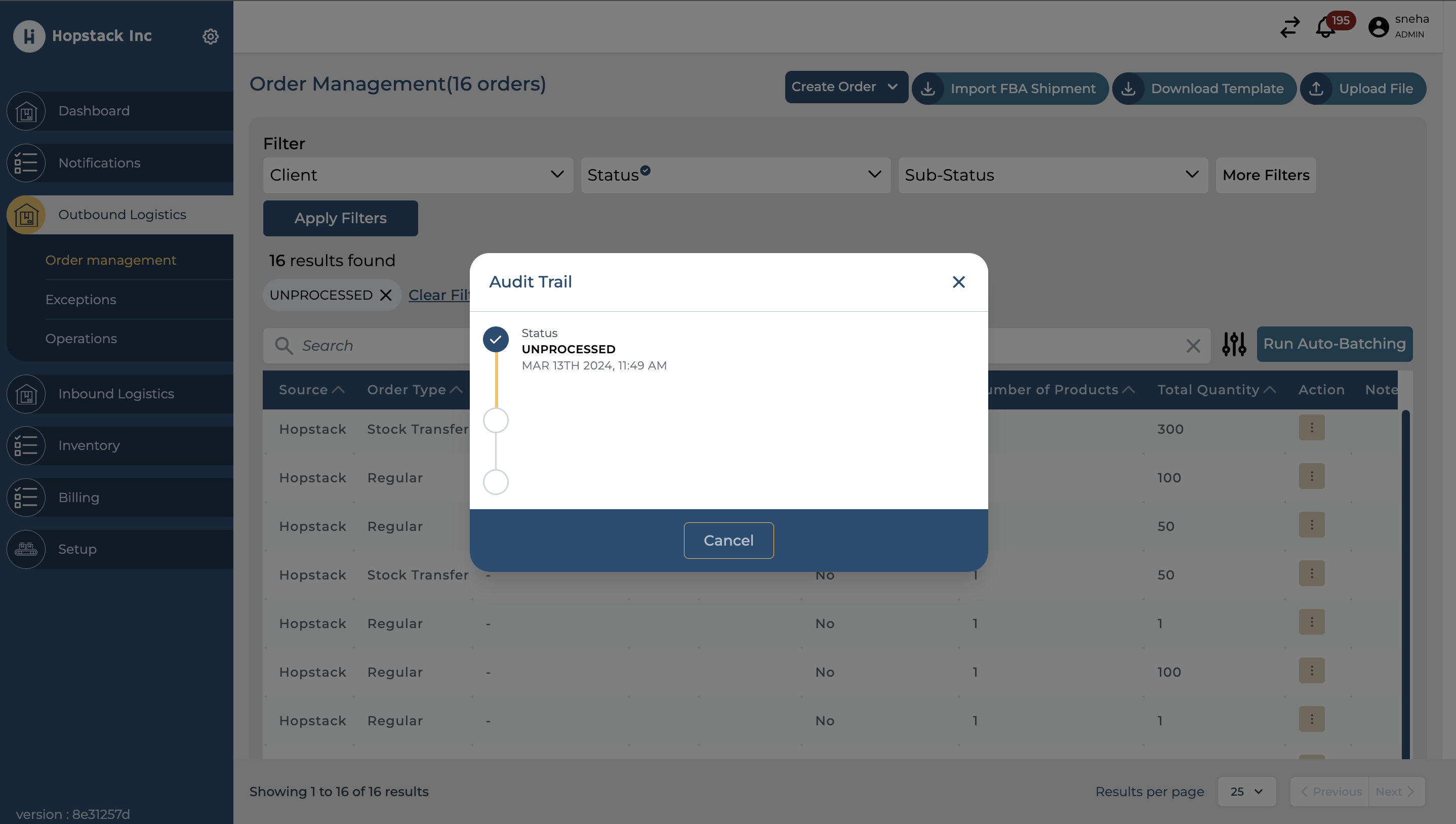Clear the search field with X icon

(x=1193, y=345)
